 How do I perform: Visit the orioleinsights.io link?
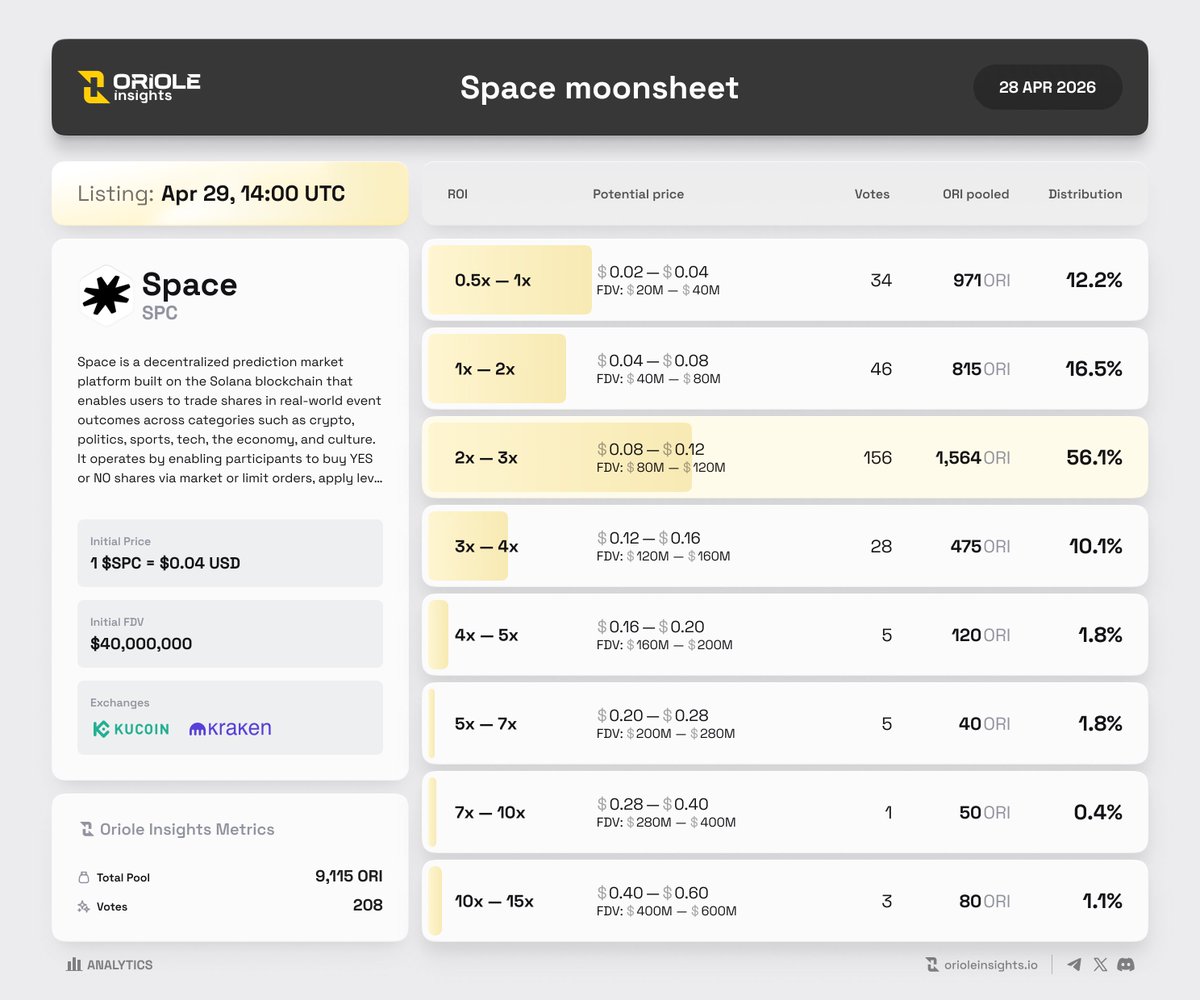click(x=991, y=965)
